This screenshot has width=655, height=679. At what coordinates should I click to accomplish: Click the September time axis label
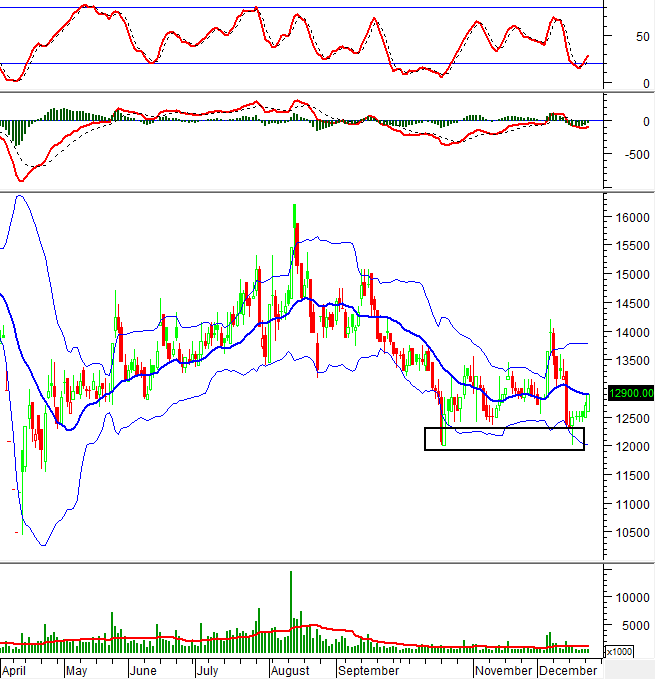tap(366, 670)
